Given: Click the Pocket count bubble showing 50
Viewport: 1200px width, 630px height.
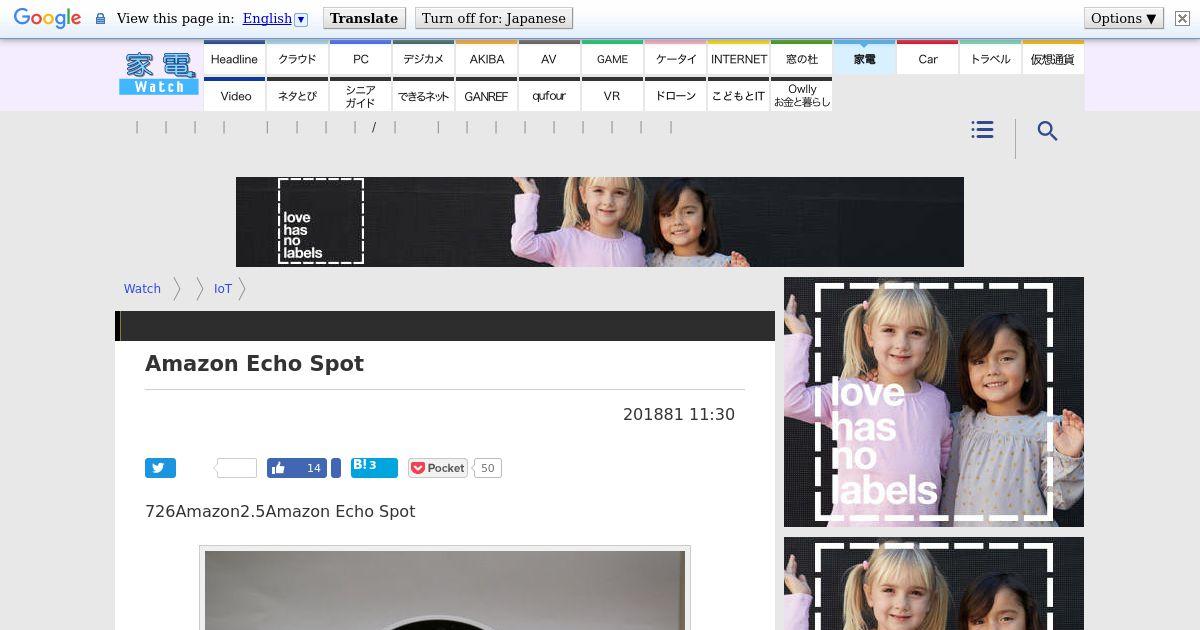Looking at the screenshot, I should click(x=487, y=468).
